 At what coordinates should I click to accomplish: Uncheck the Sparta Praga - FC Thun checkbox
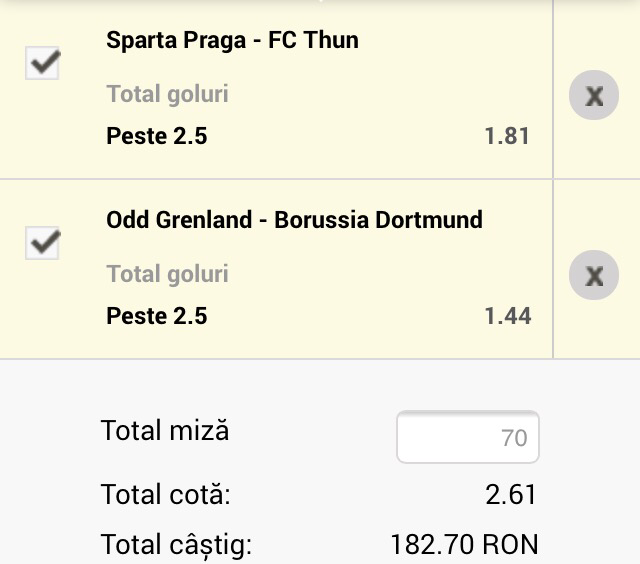pyautogui.click(x=43, y=64)
